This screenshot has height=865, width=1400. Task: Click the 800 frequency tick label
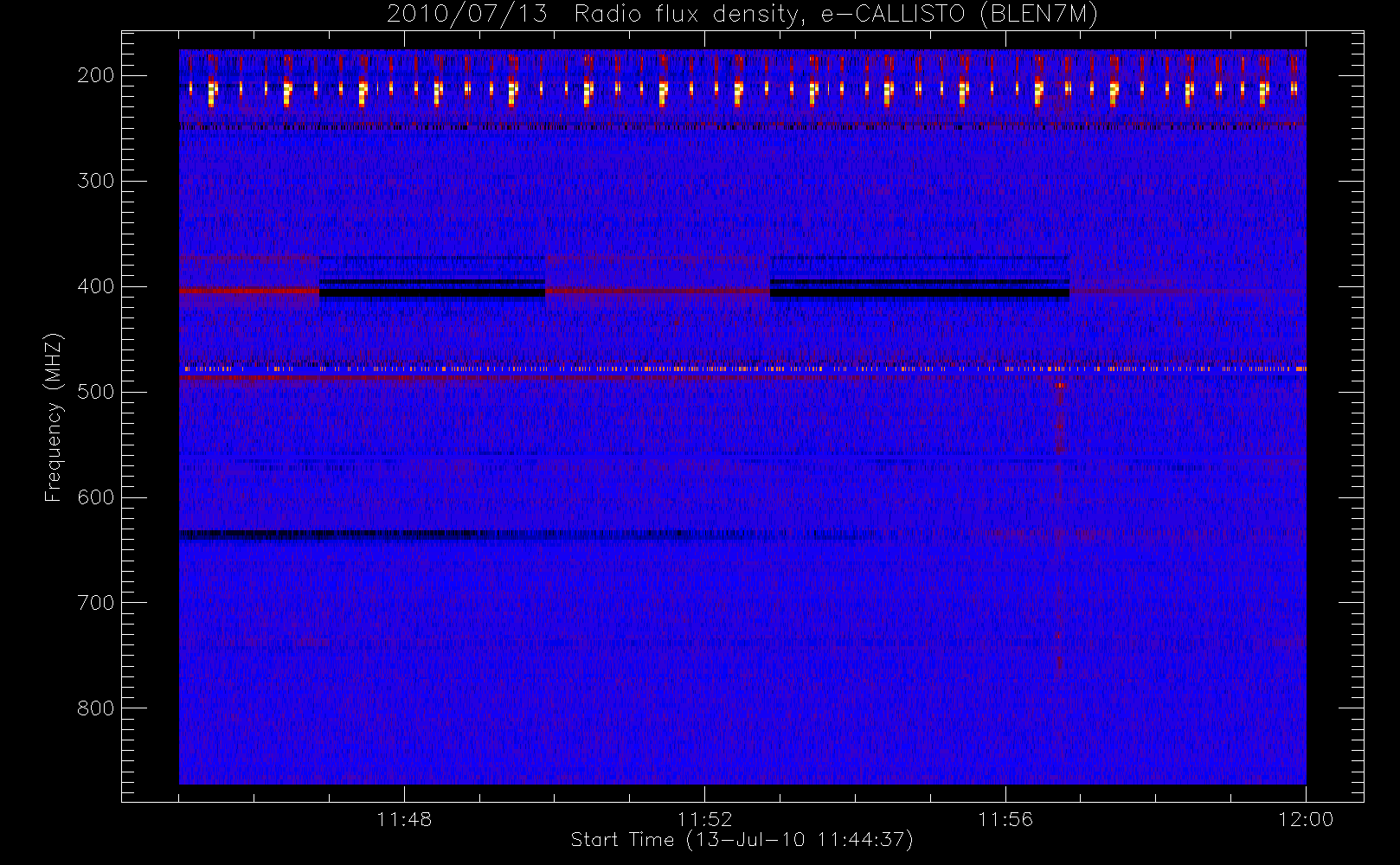pyautogui.click(x=96, y=708)
